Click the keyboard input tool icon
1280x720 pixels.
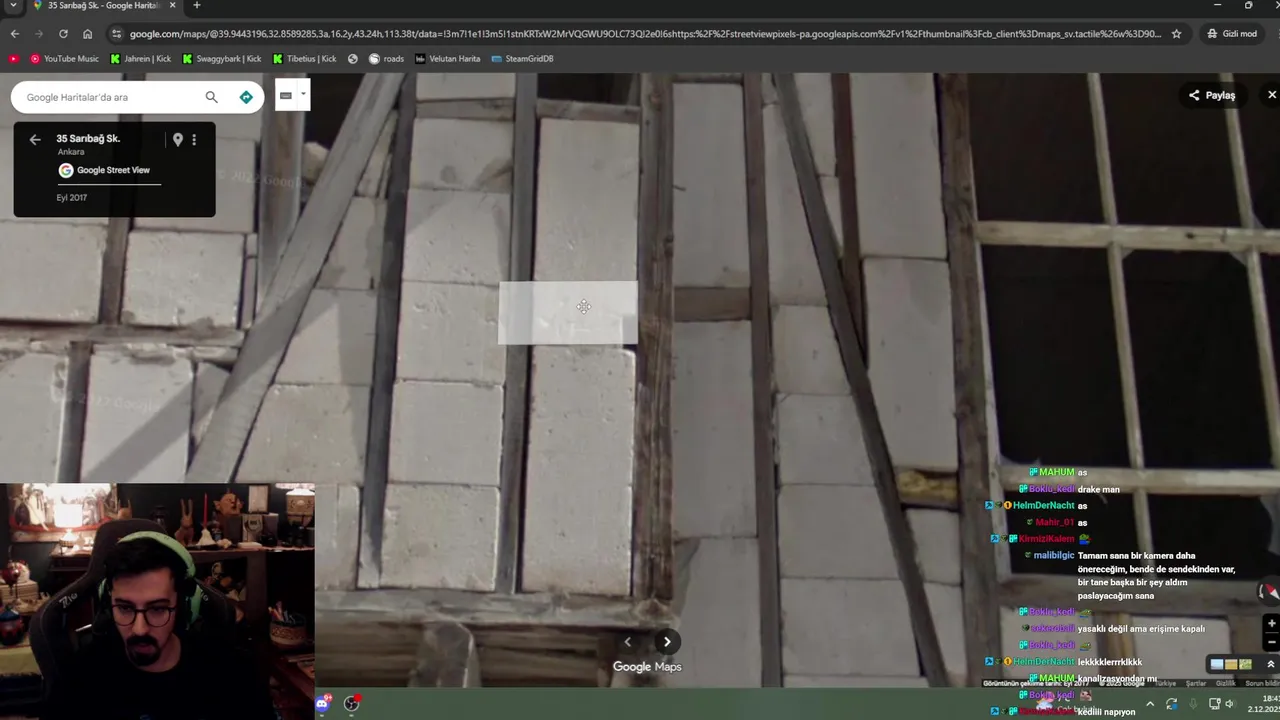point(286,95)
